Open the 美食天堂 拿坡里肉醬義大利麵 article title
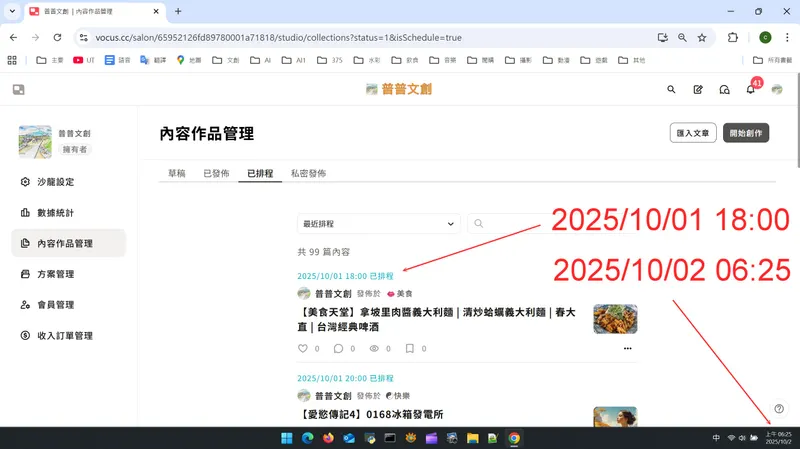800x449 pixels. point(437,319)
